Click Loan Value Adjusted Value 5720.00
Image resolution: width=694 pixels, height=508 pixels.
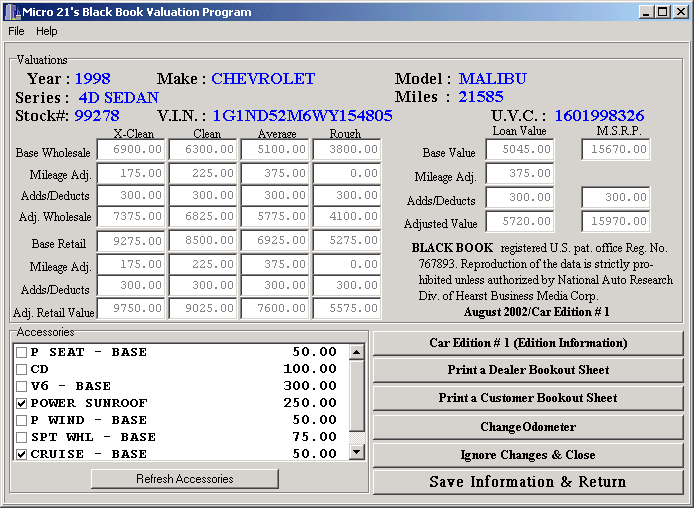520,221
